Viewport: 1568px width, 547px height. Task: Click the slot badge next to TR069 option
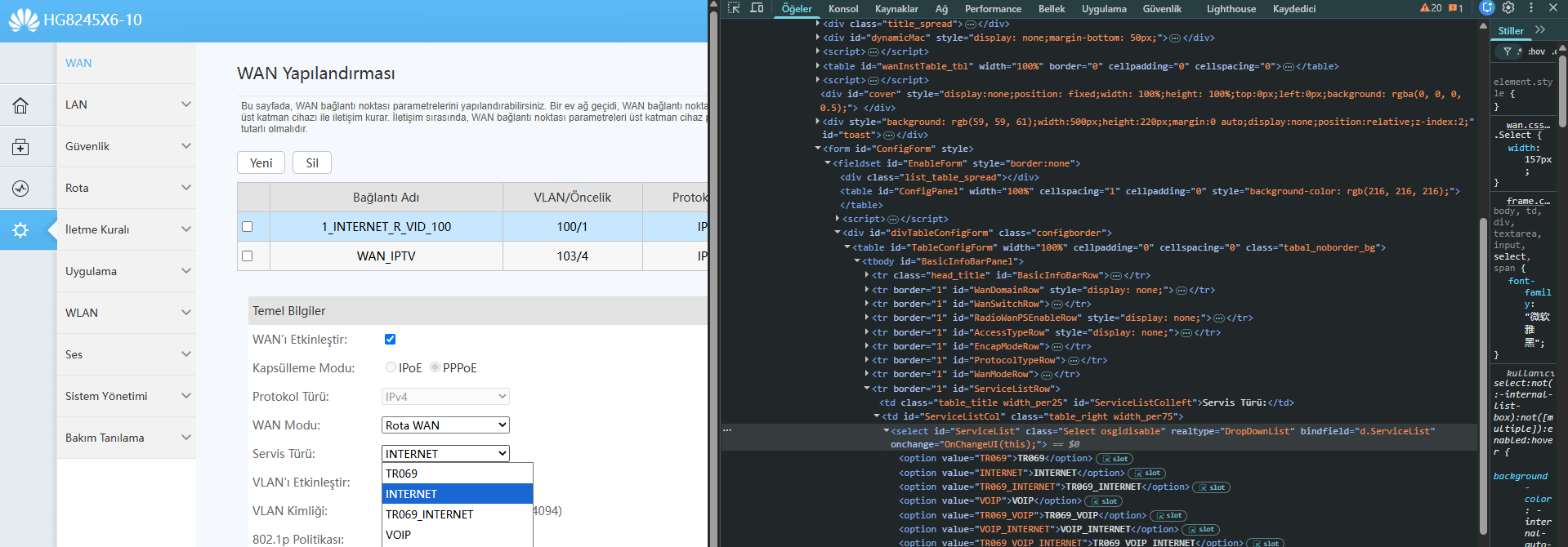[x=1115, y=459]
